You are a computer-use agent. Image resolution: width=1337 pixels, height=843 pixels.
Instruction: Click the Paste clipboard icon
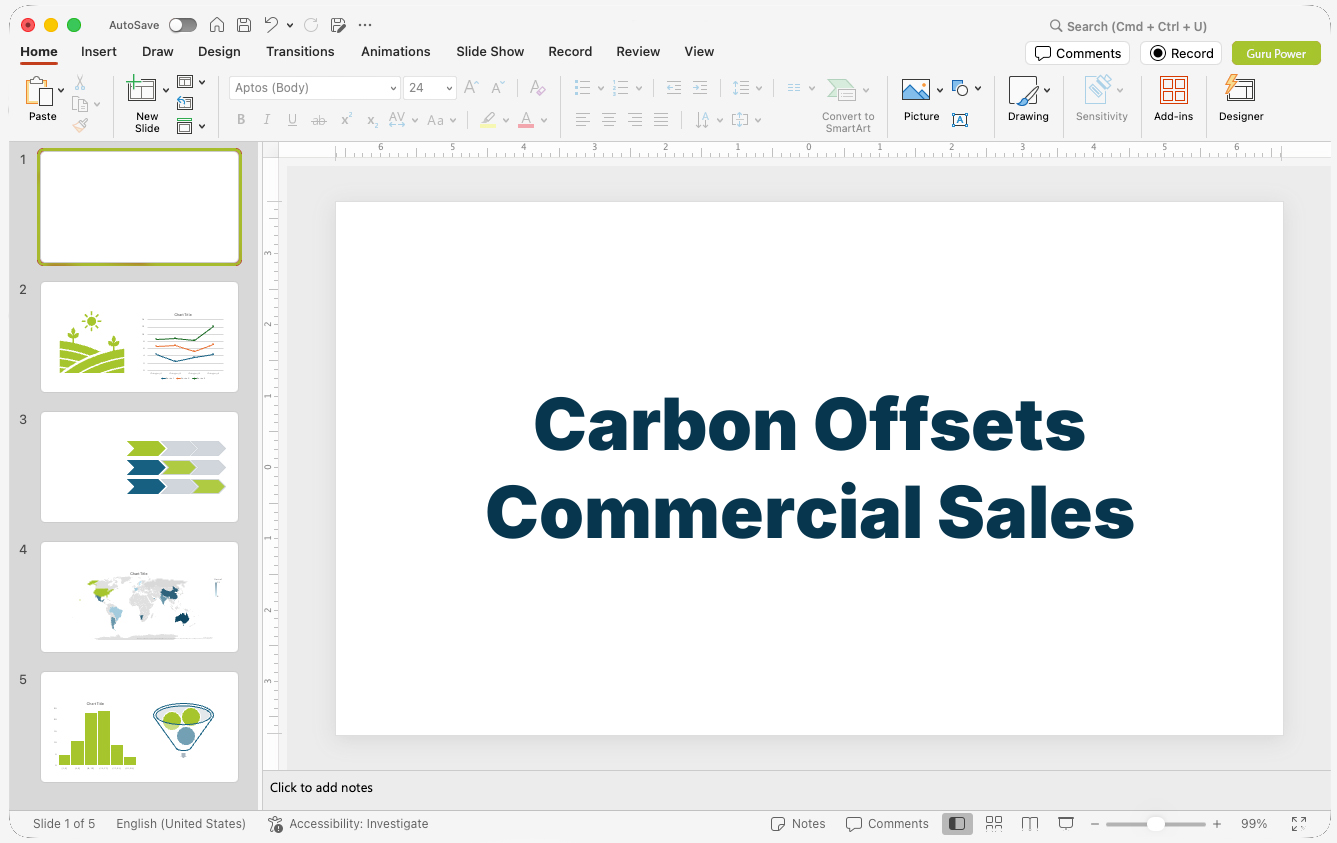tap(39, 92)
